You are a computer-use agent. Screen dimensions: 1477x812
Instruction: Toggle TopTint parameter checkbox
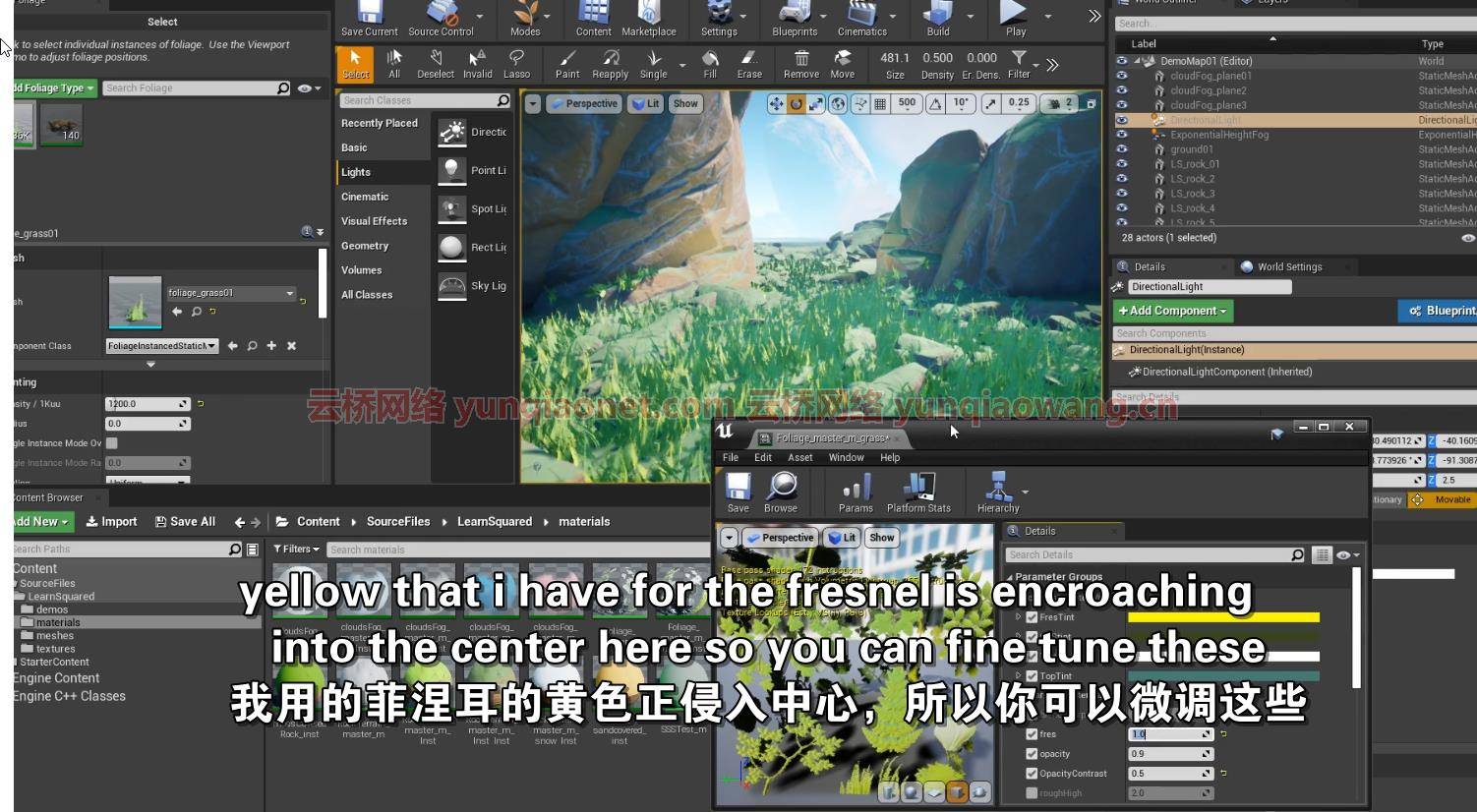coord(1032,676)
